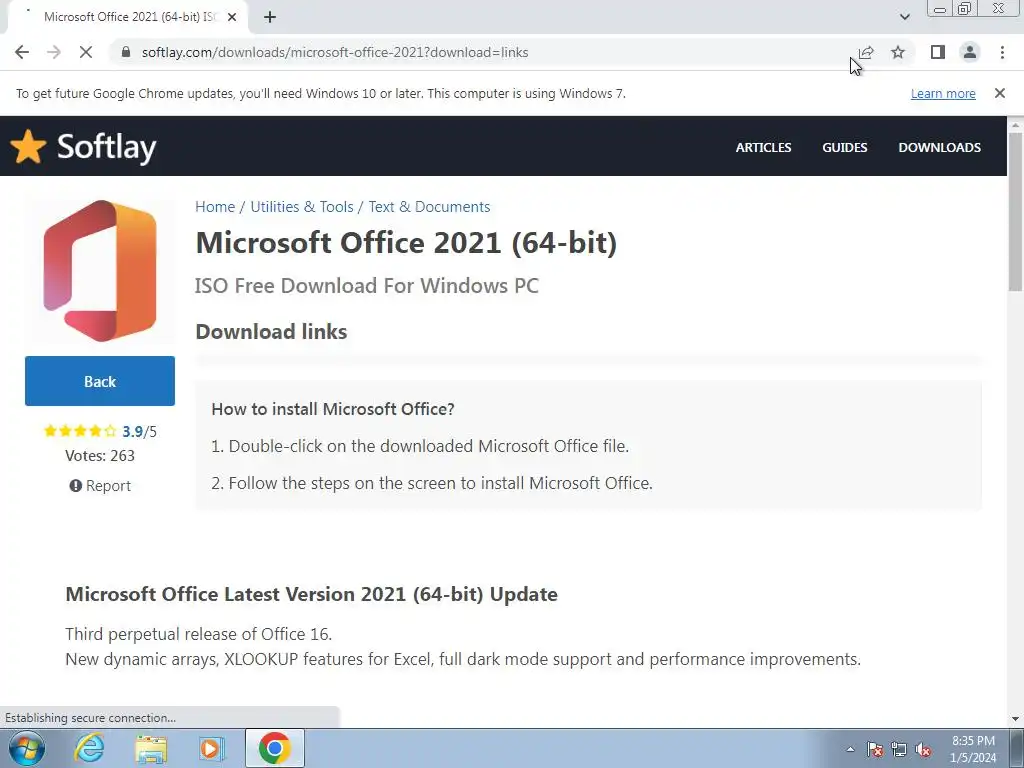
Task: Dismiss the Chrome update notification bar
Action: [1000, 93]
